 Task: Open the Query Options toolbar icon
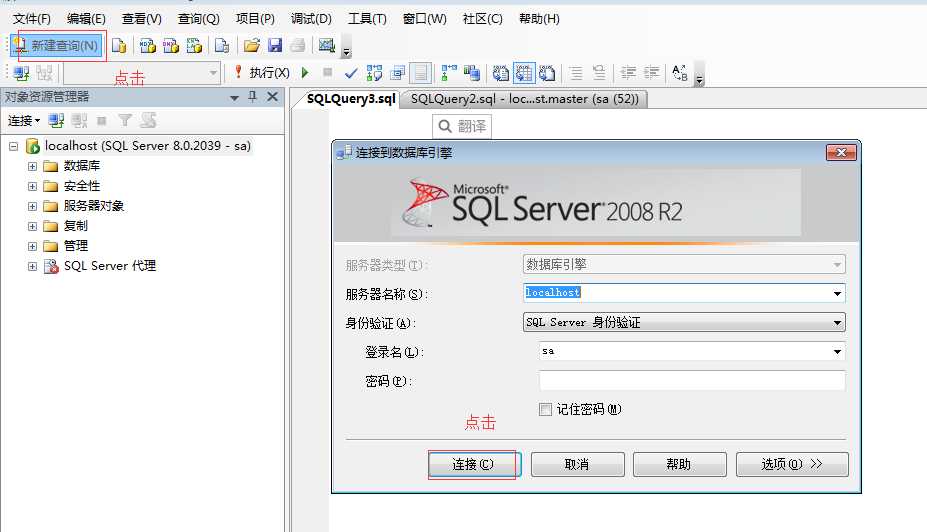click(397, 73)
